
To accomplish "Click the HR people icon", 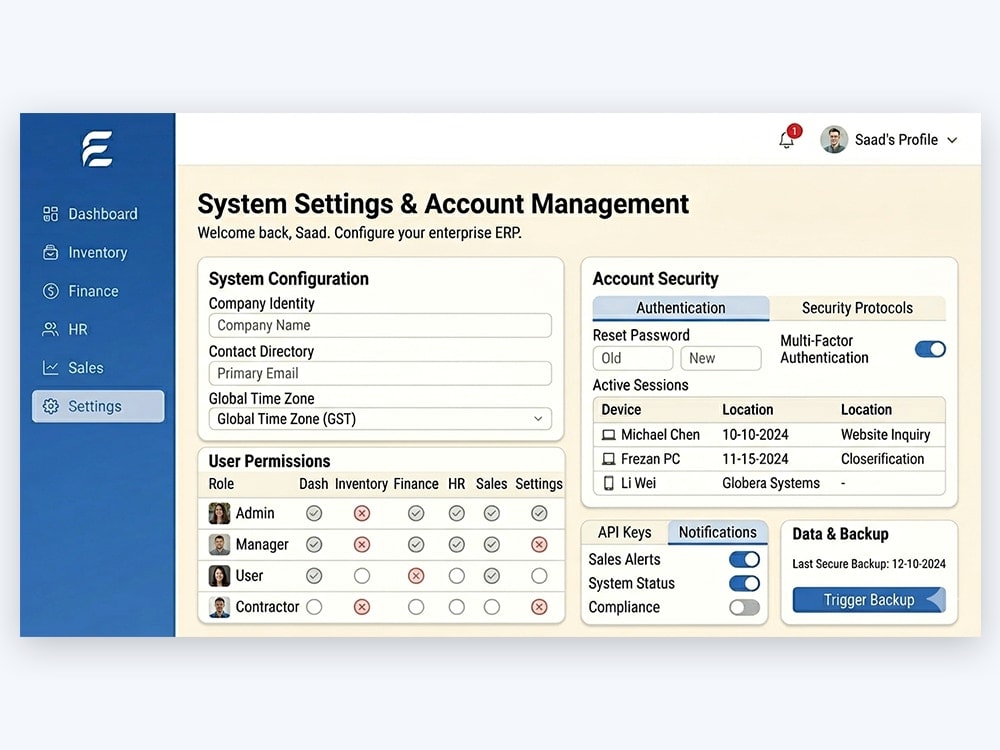I will tap(50, 329).
